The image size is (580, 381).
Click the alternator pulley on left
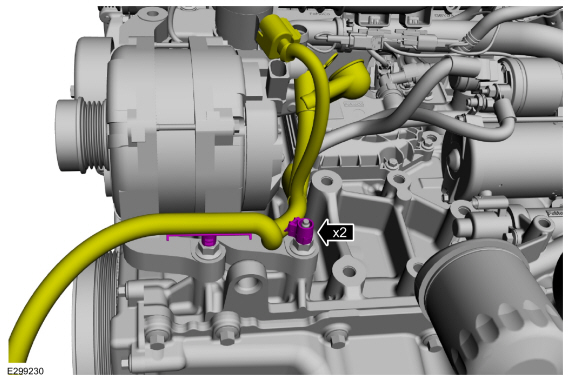coord(82,135)
